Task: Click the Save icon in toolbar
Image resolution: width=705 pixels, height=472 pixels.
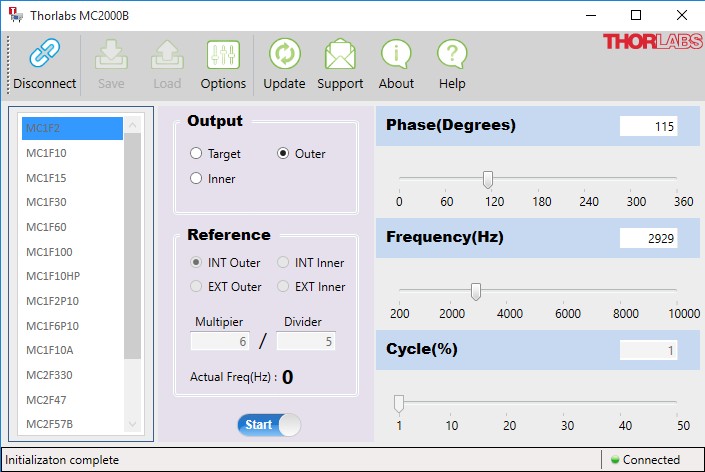Action: [x=111, y=54]
